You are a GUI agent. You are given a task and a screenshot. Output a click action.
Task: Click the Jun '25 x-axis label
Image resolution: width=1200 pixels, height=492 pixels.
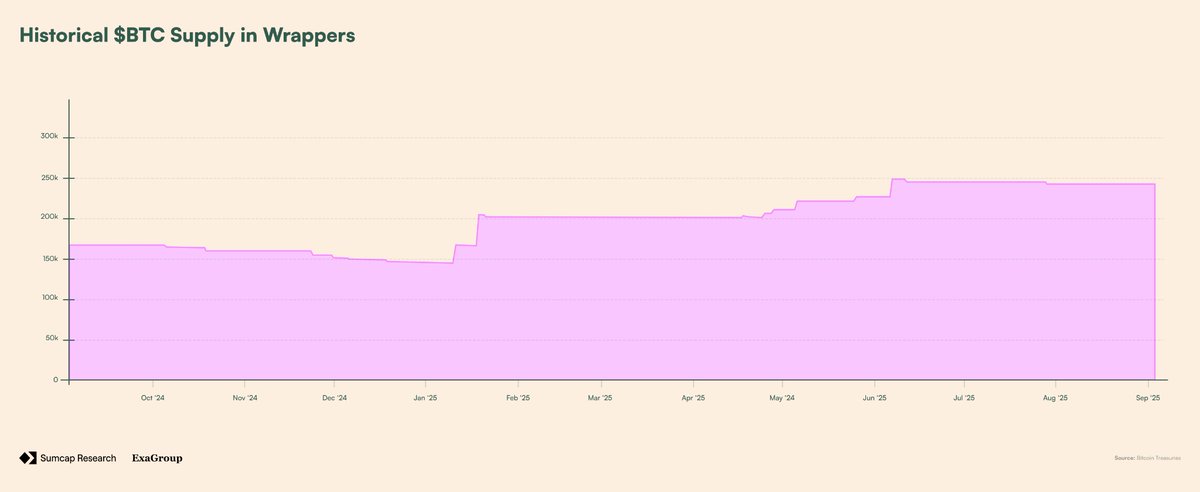(x=875, y=398)
